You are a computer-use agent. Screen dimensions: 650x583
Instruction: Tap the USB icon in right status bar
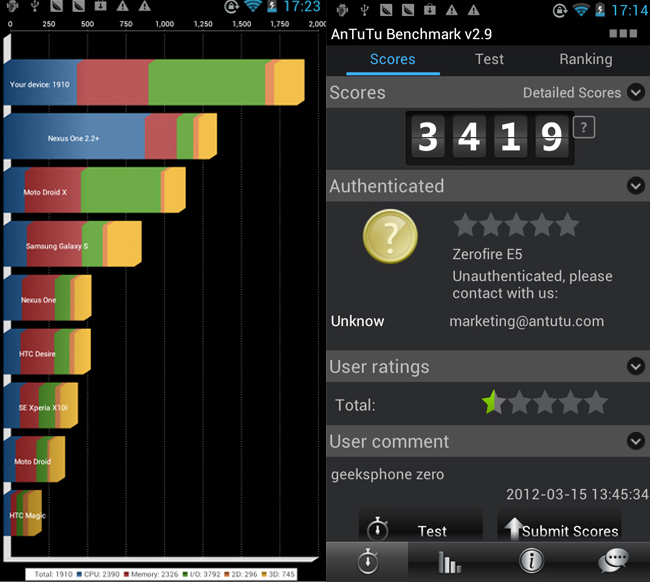(364, 10)
